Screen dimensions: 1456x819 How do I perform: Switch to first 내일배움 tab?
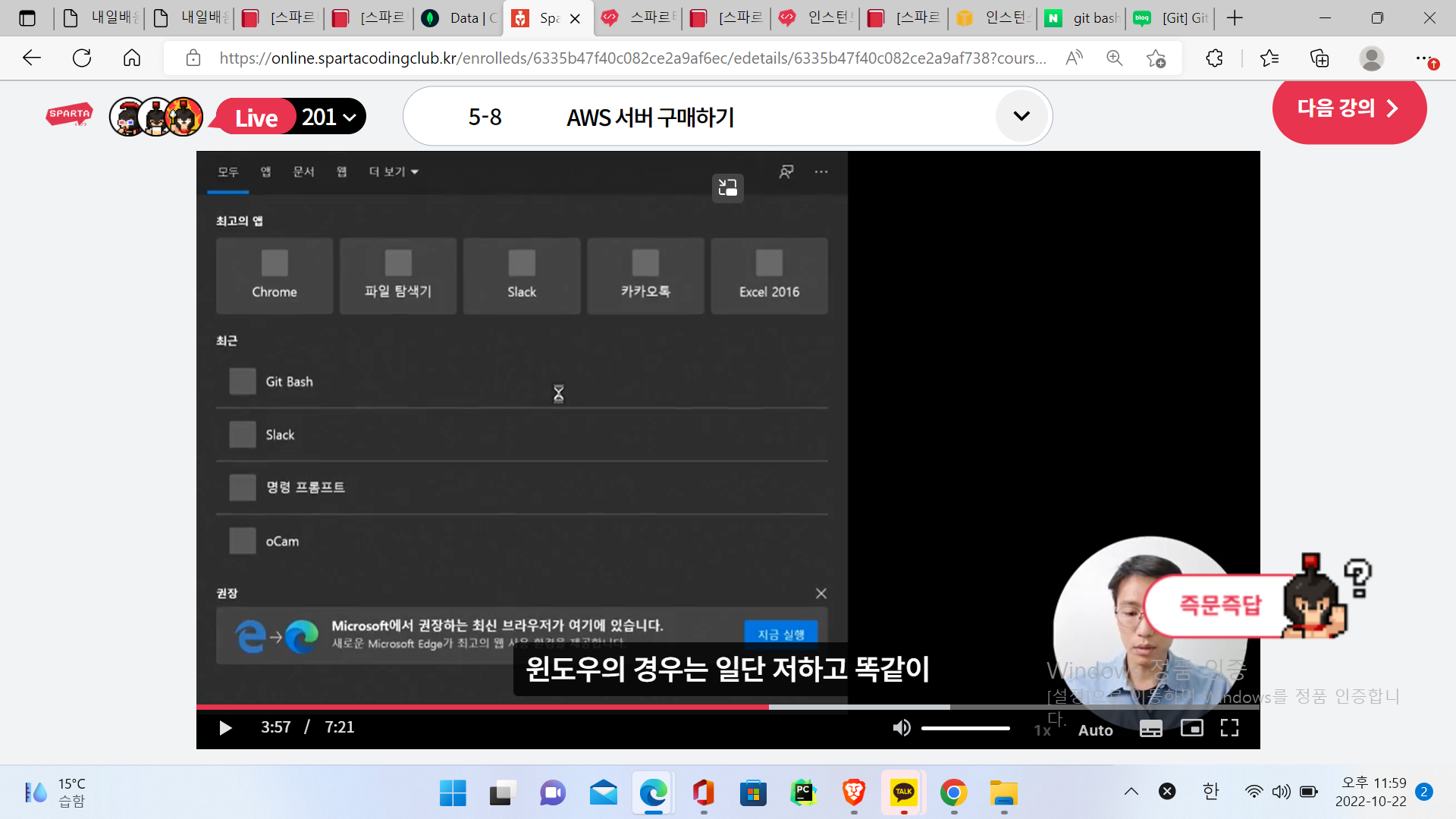(x=99, y=18)
